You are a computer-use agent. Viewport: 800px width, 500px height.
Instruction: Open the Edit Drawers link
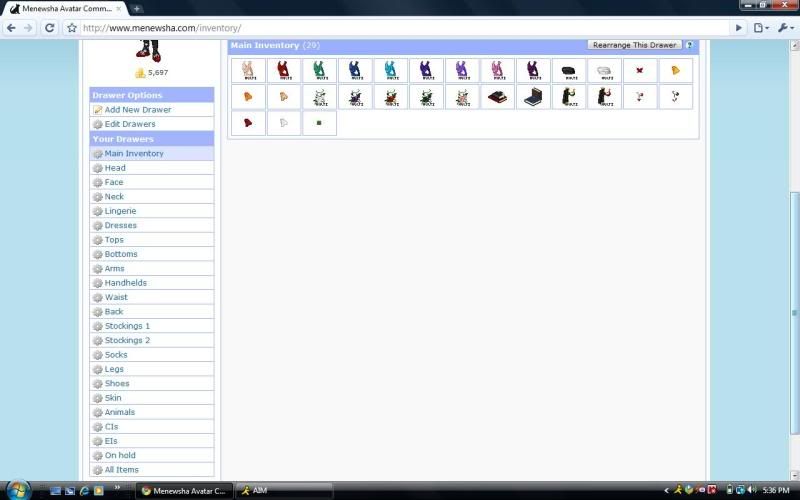(x=130, y=124)
